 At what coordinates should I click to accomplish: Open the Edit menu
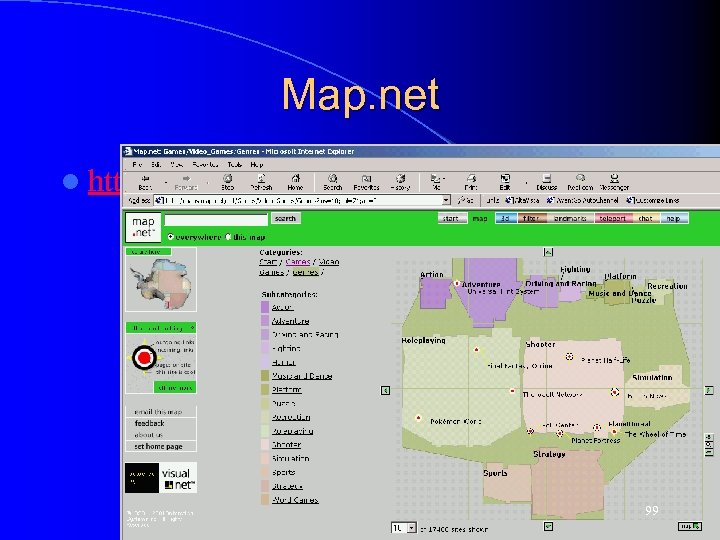click(x=157, y=164)
